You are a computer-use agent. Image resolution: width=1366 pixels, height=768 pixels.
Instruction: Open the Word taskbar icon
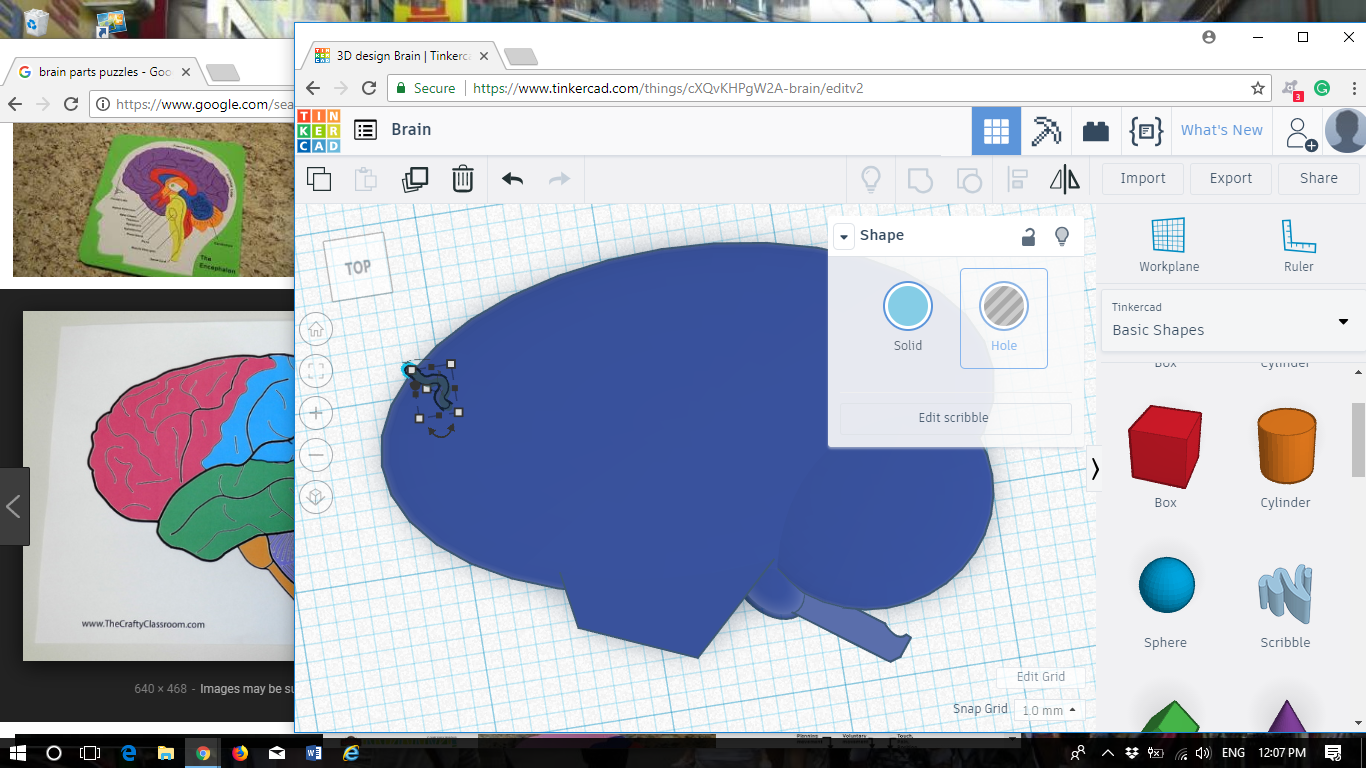[x=313, y=753]
